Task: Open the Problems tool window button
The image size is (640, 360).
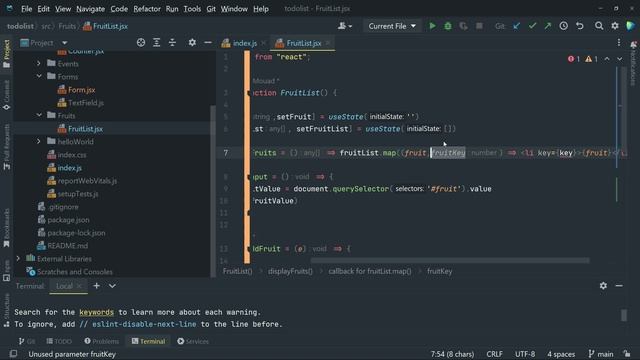Action: (x=102, y=341)
